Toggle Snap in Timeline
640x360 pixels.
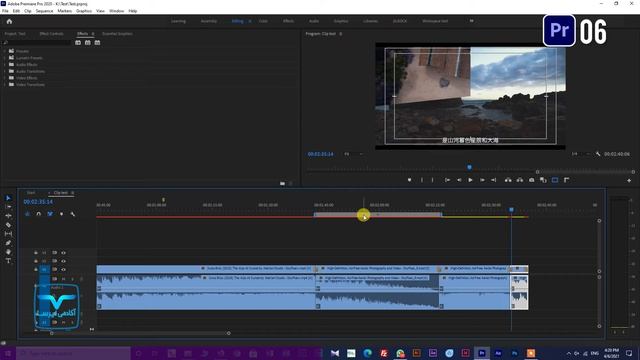[38, 214]
